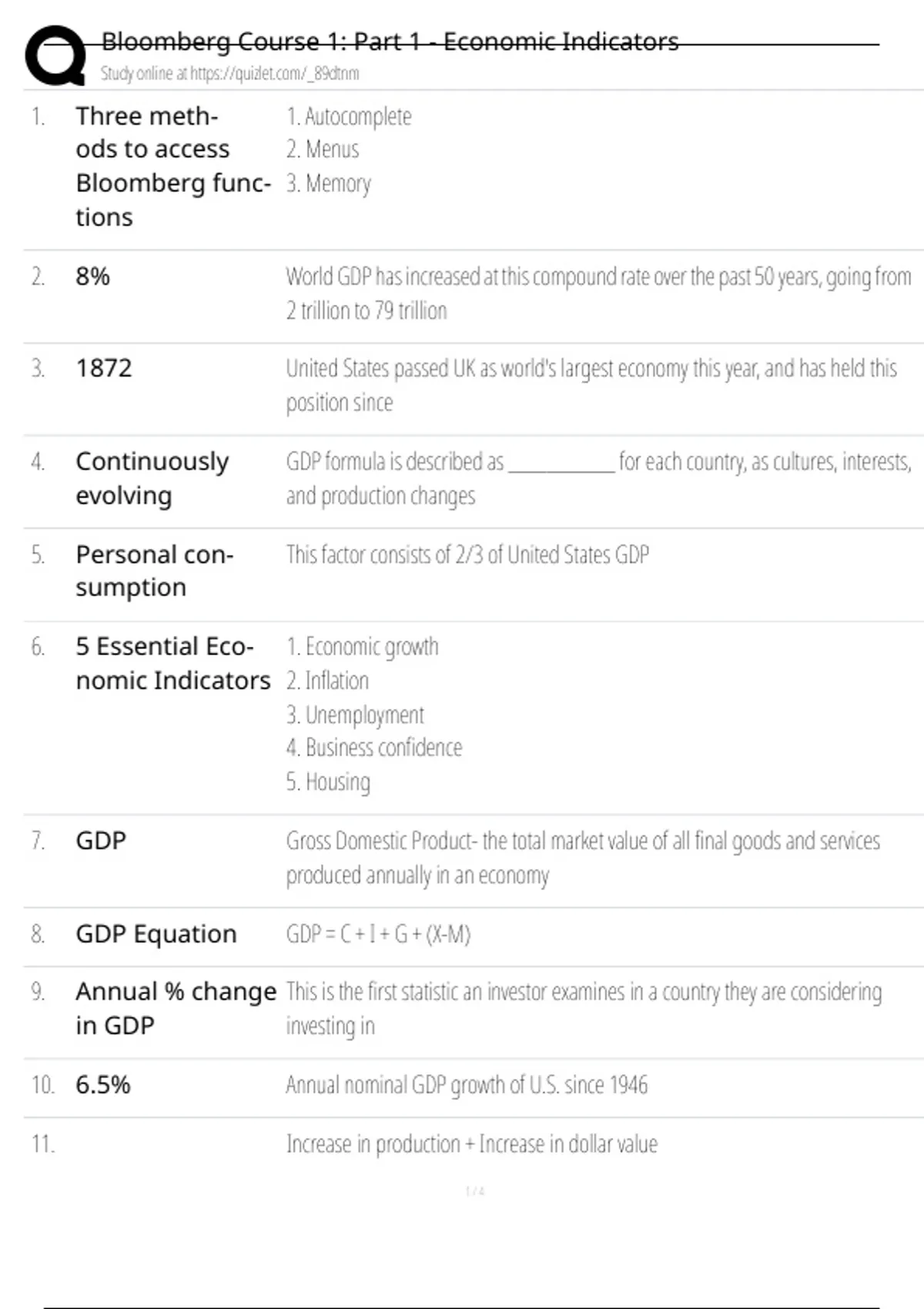This screenshot has width=924, height=1309.
Task: Select the "Personal consumption" term
Action: 154,571
